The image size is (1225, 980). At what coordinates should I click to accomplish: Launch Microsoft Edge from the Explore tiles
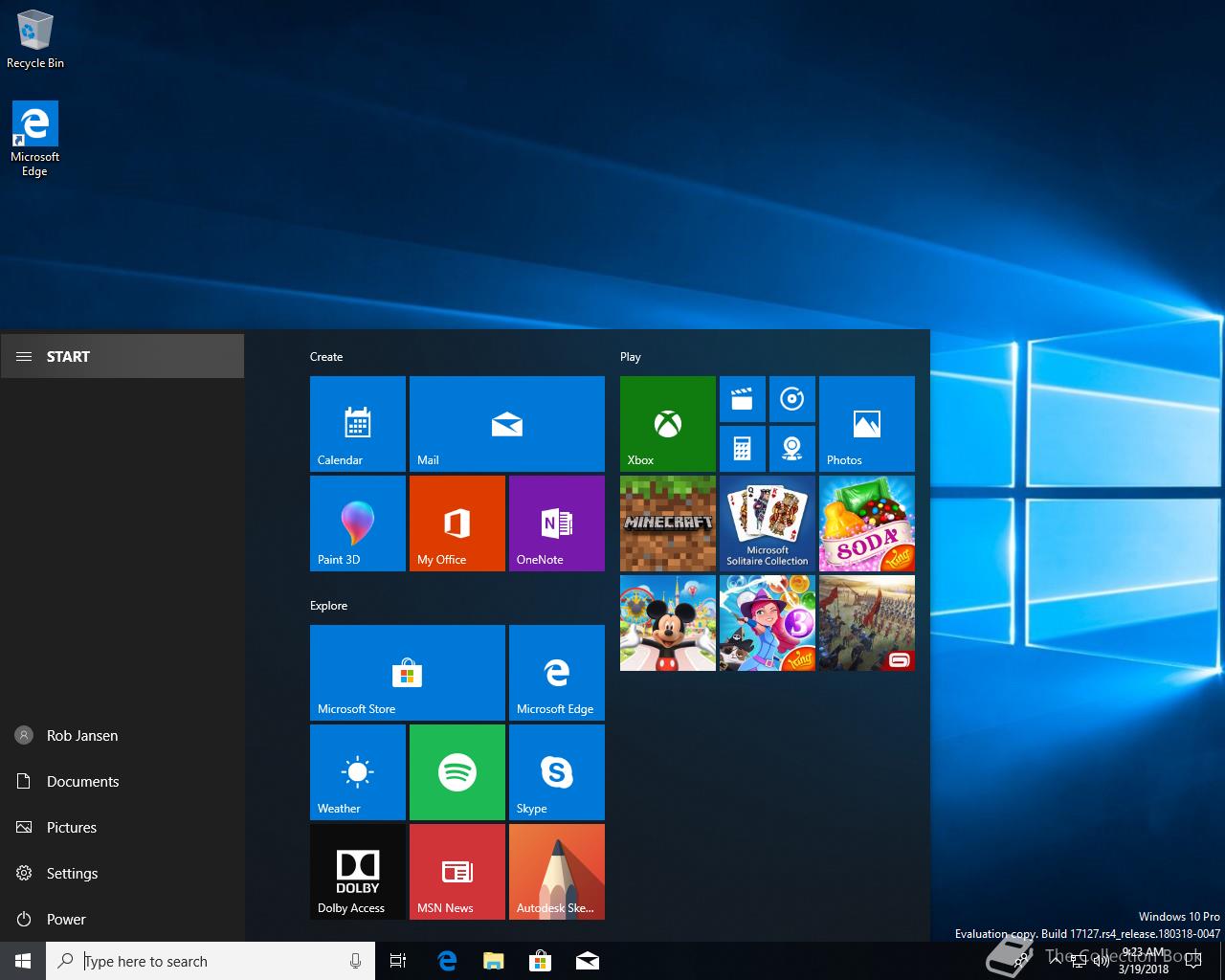click(557, 673)
